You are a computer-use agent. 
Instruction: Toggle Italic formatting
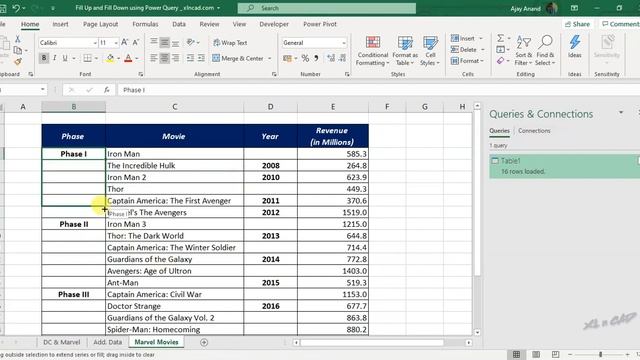pyautogui.click(x=54, y=58)
